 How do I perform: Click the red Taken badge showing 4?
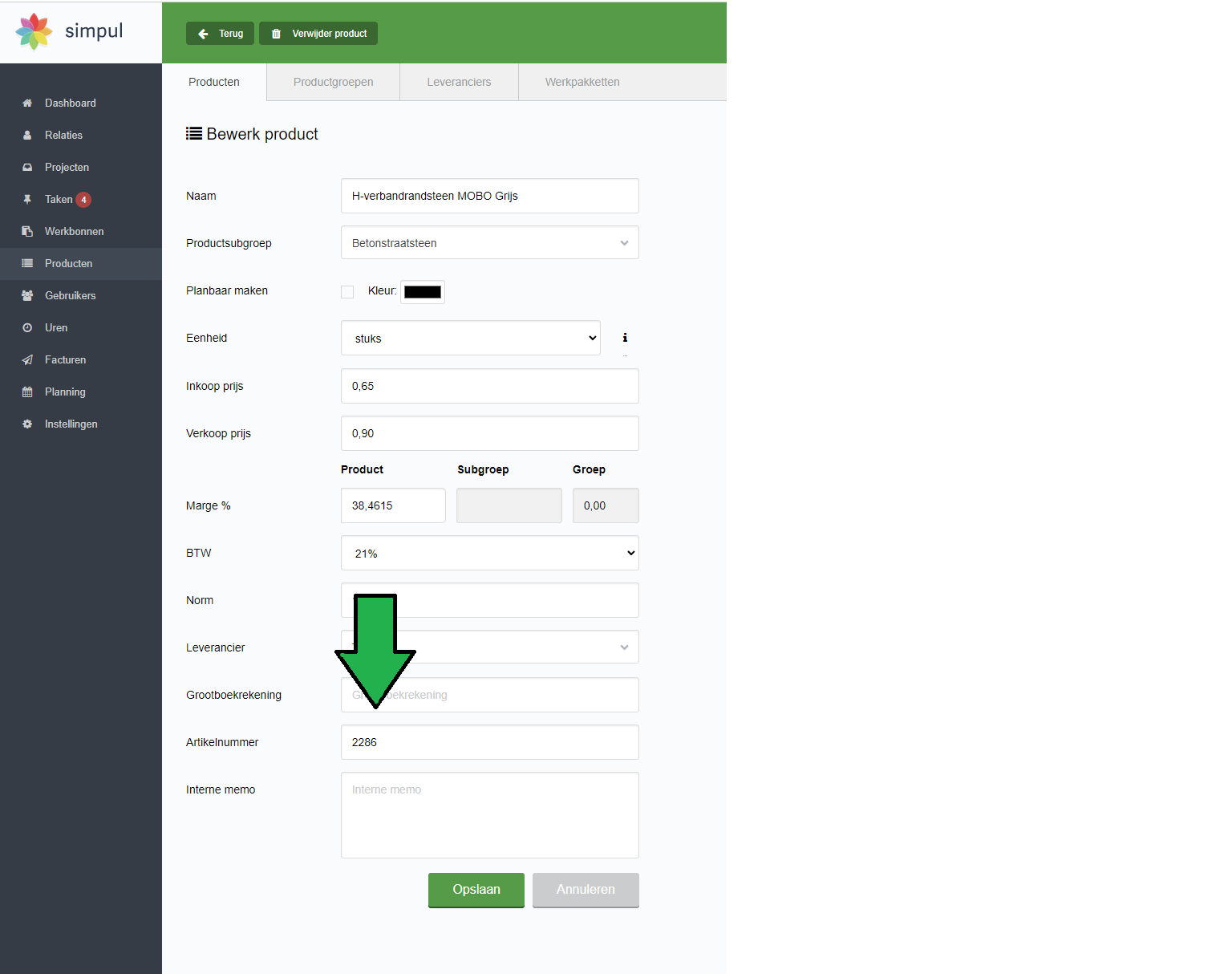83,200
